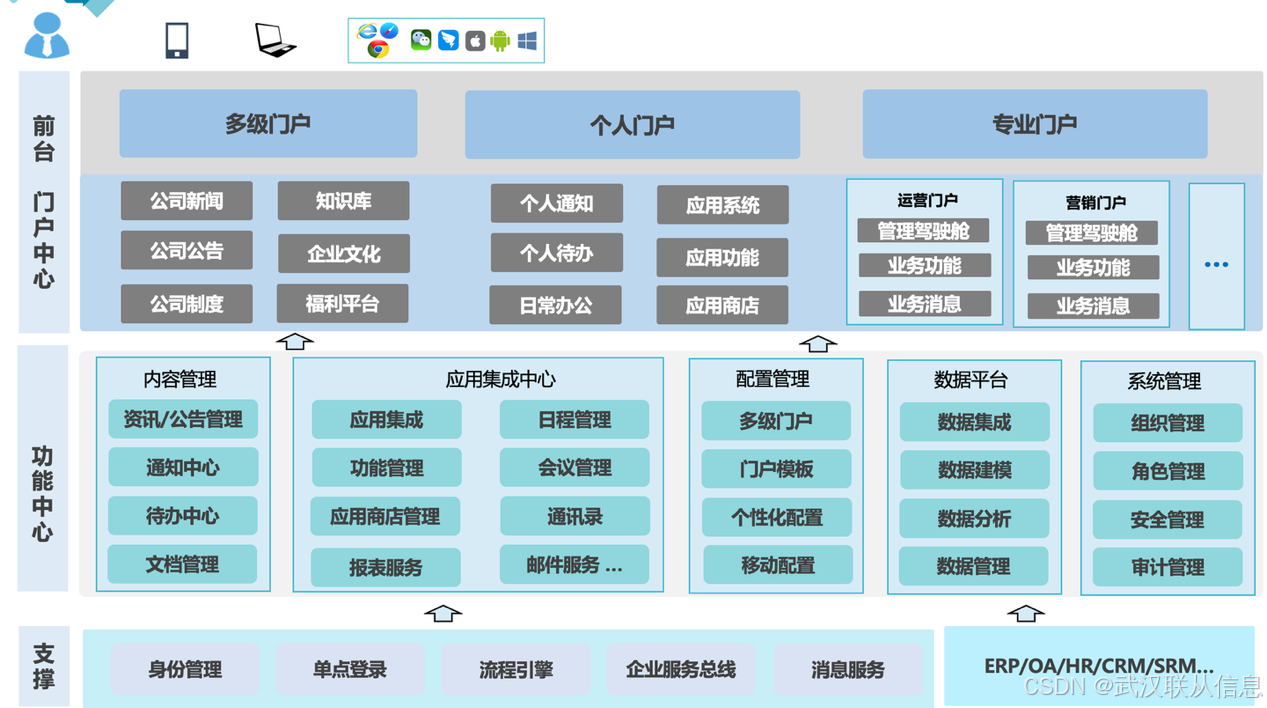Viewport: 1267px width, 708px height.
Task: Choose 邮件服务 block
Action: [x=574, y=565]
